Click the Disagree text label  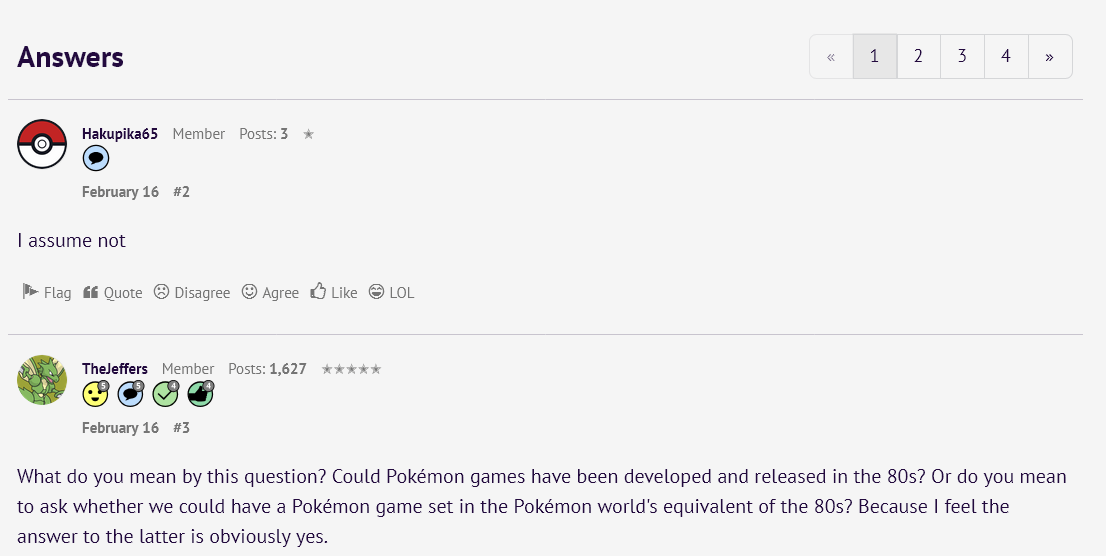[202, 293]
